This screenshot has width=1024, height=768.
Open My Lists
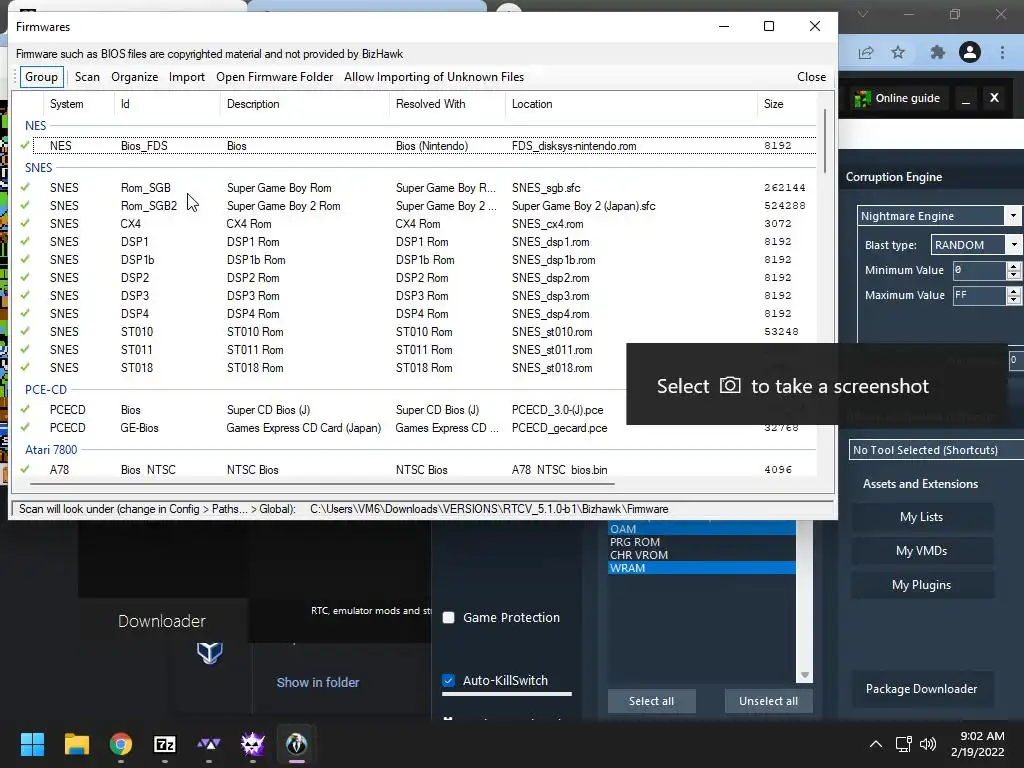(x=921, y=517)
